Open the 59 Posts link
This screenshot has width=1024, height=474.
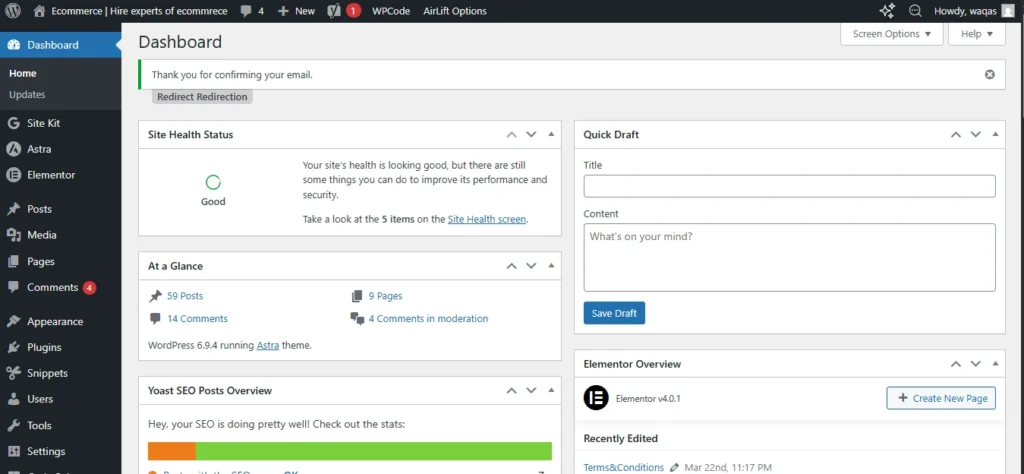tap(185, 296)
